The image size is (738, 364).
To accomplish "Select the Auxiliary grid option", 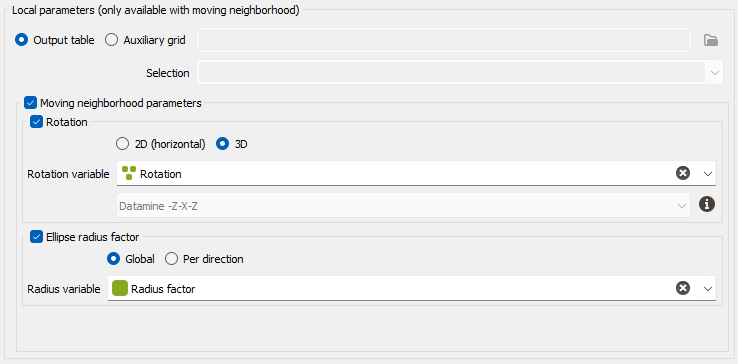I will tap(112, 40).
